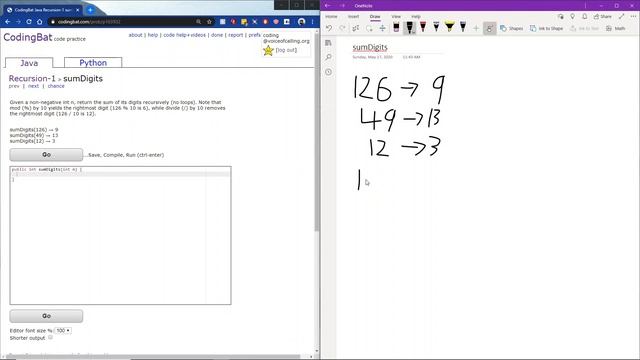Select the Add Space tool in OneNote
This screenshot has height=360, width=640.
tap(382, 28)
